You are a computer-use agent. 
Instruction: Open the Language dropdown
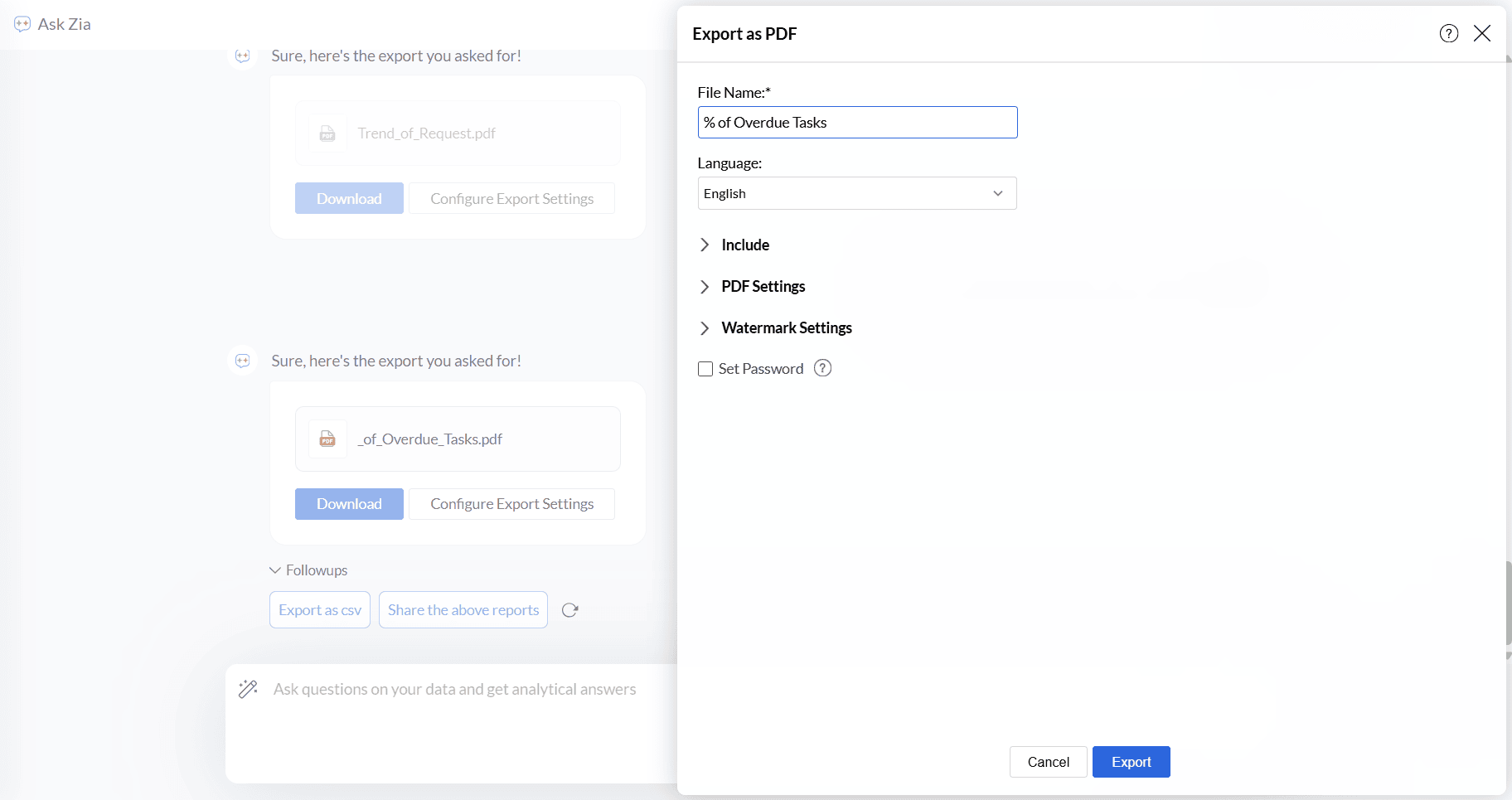pyautogui.click(x=856, y=193)
